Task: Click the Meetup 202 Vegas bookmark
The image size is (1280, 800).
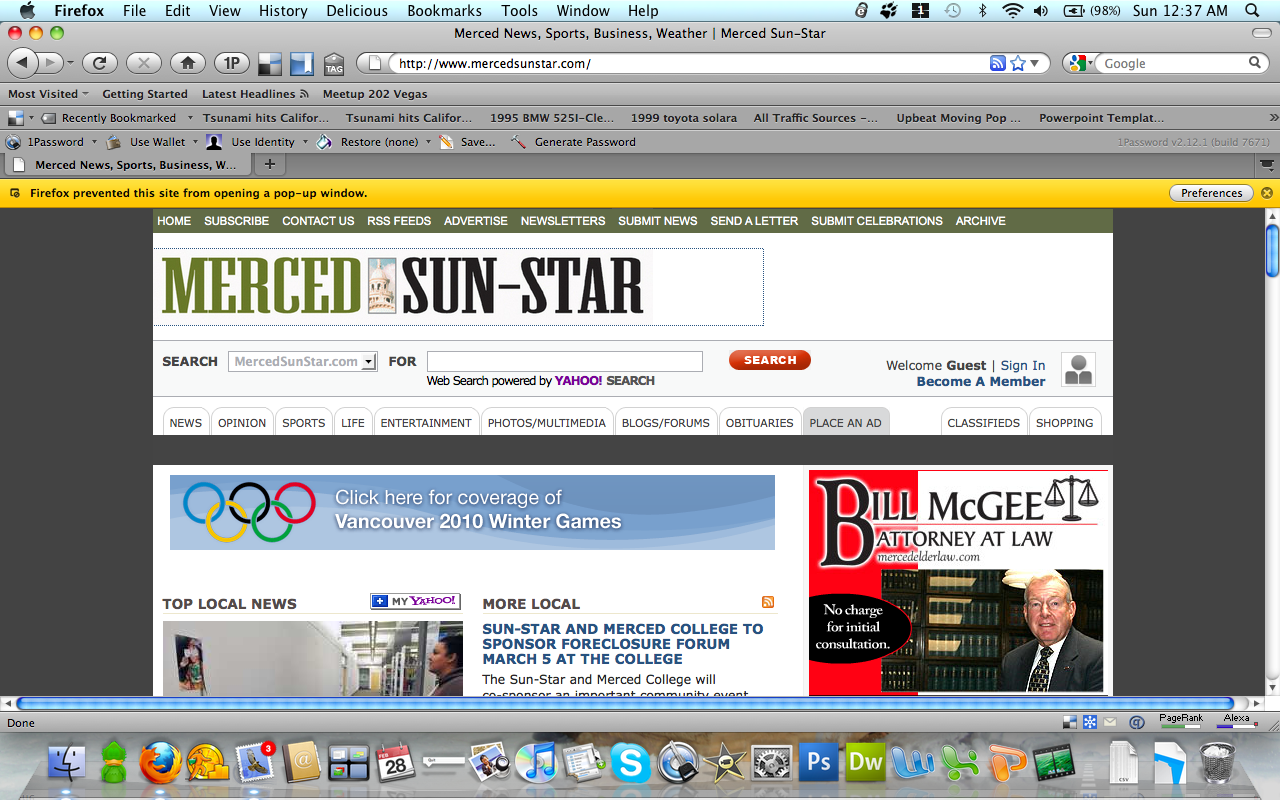Action: [375, 94]
